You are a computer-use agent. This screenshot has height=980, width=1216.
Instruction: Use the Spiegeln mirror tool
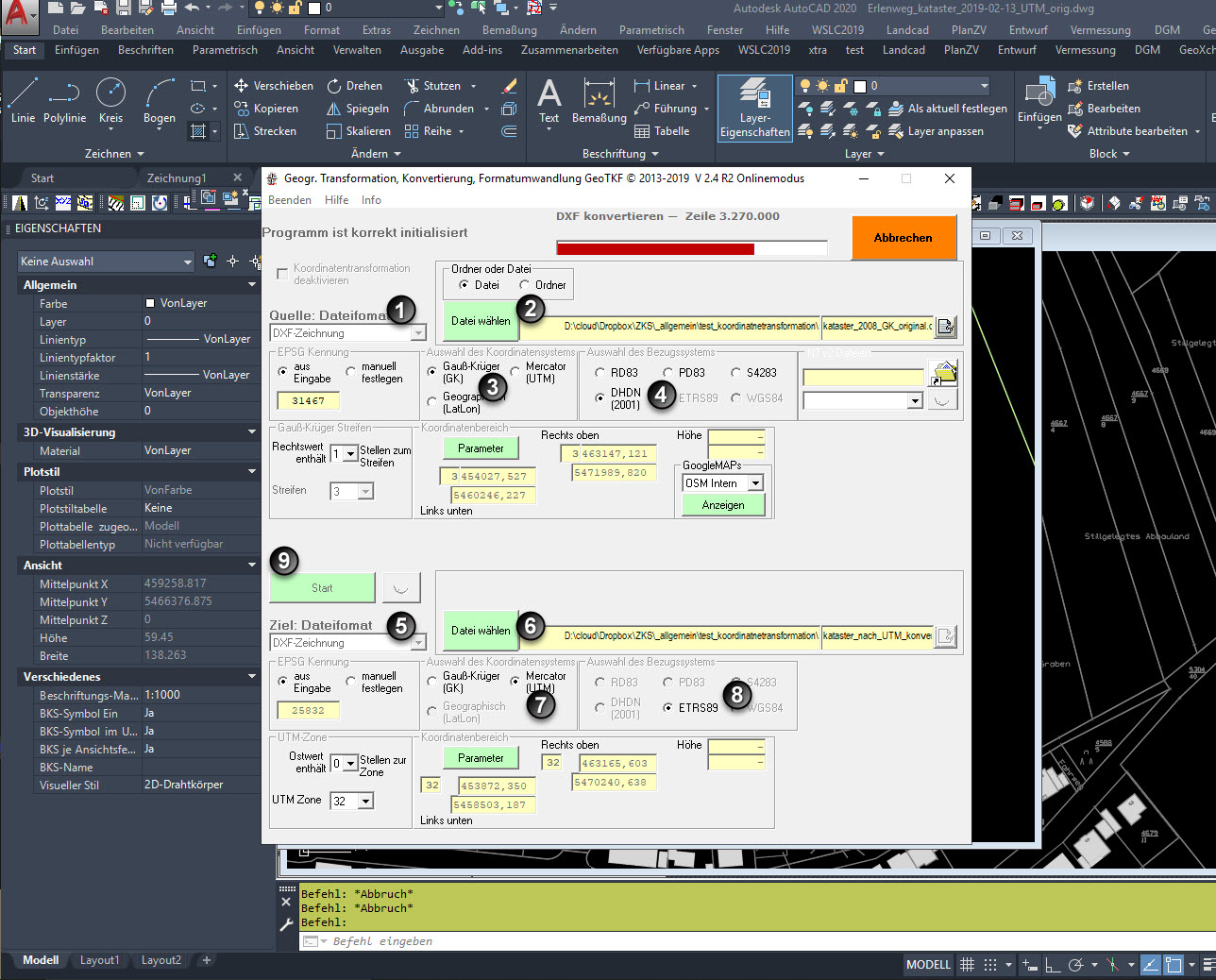pos(358,109)
